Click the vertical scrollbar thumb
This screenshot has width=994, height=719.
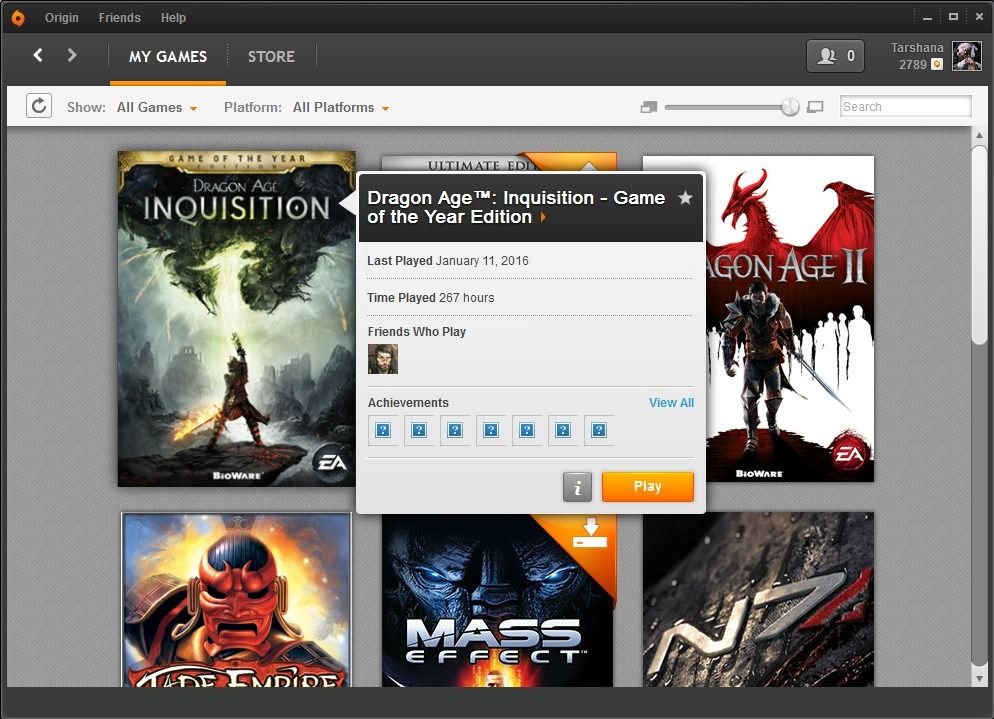(979, 244)
